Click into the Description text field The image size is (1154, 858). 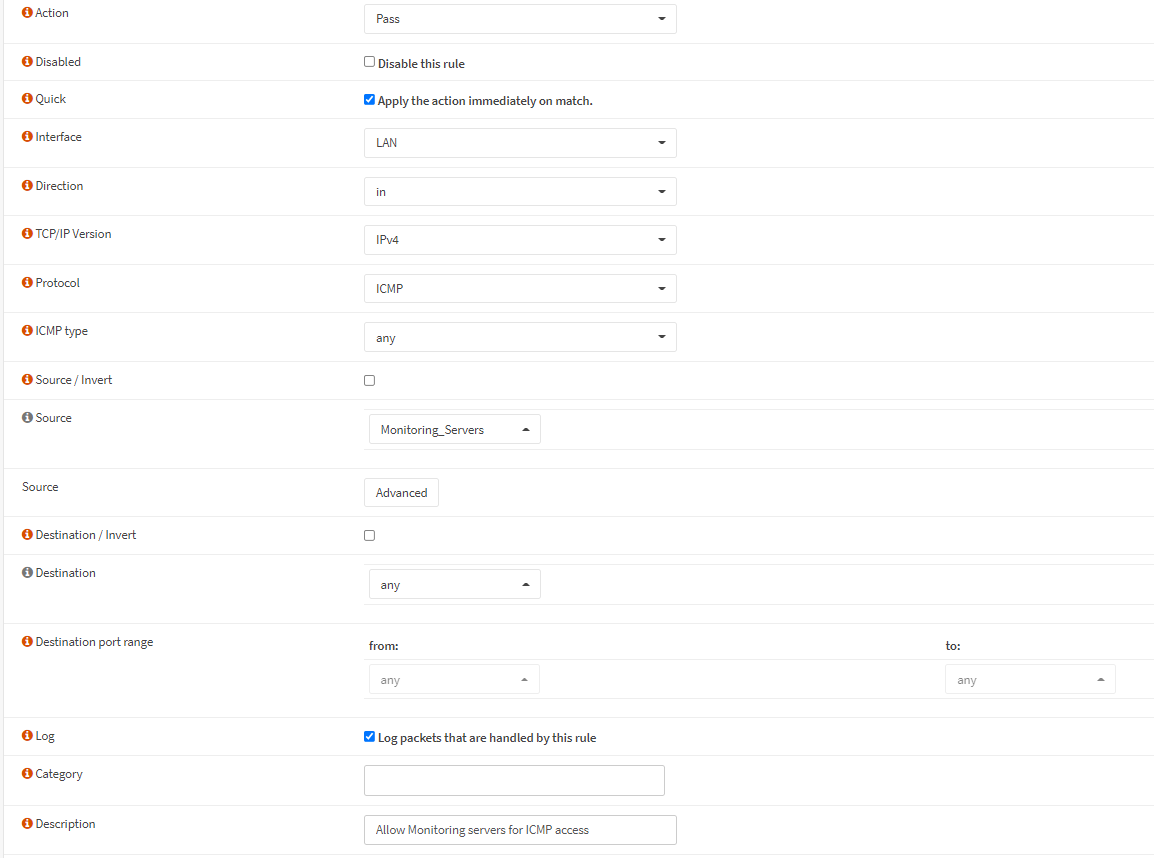pos(520,830)
